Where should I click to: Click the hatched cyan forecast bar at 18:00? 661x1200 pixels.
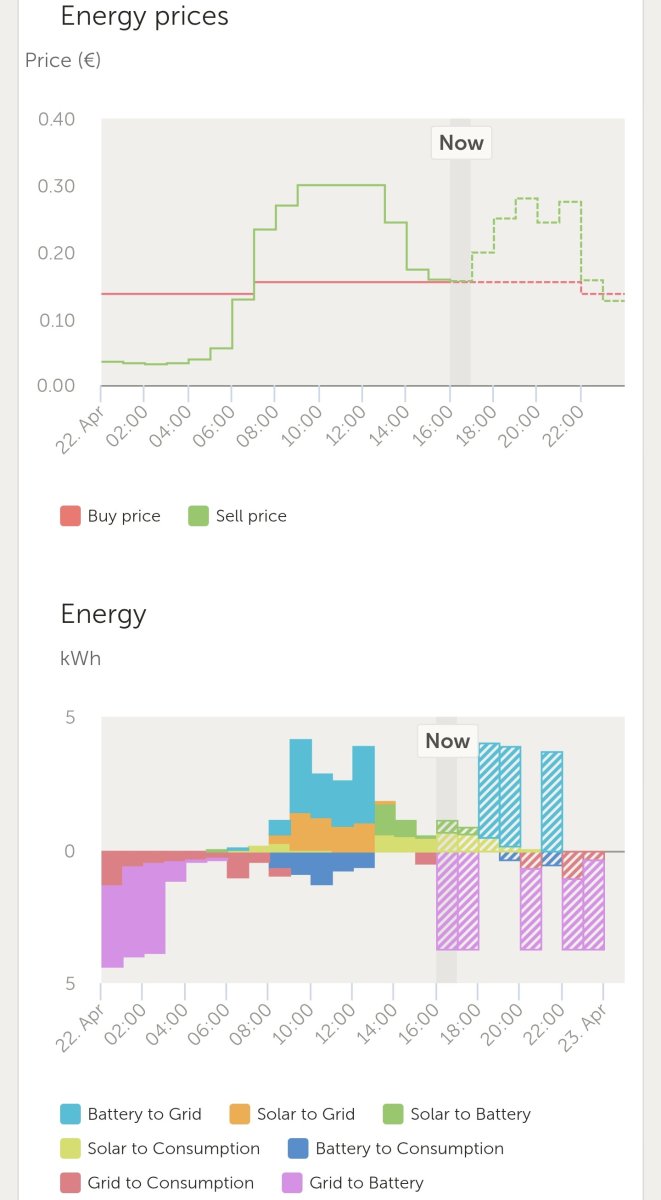point(489,790)
